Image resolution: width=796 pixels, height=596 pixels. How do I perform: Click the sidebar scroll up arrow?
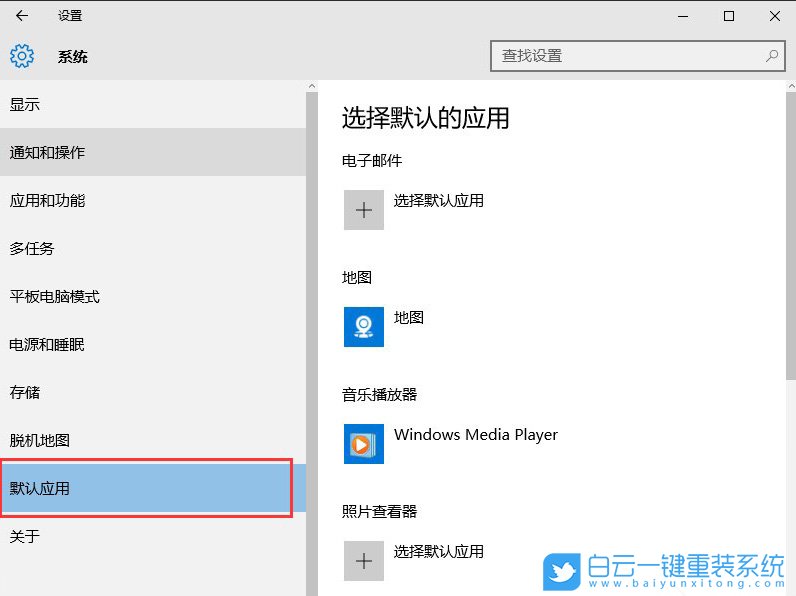pos(312,86)
